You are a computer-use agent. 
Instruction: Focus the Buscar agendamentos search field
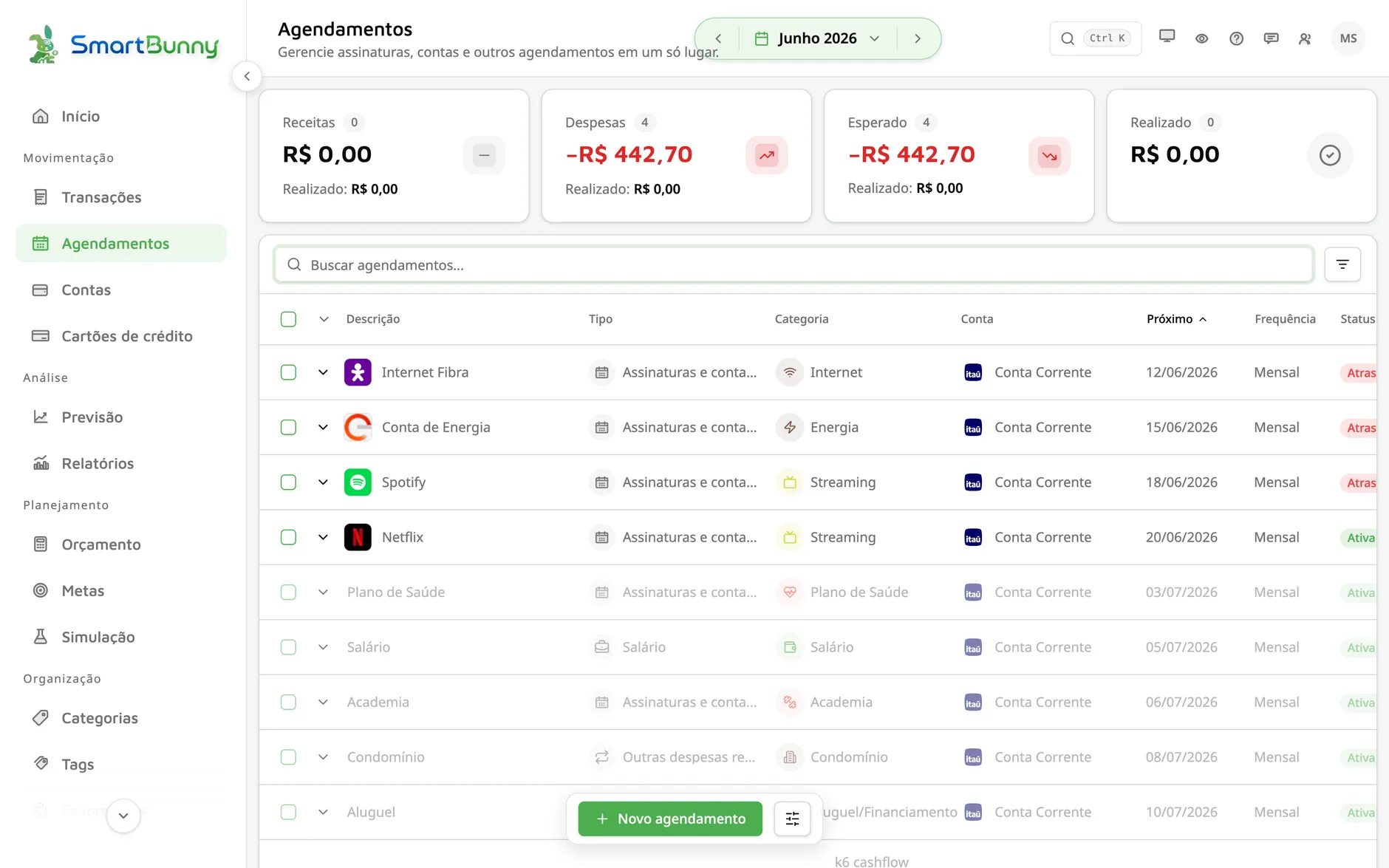pyautogui.click(x=794, y=264)
